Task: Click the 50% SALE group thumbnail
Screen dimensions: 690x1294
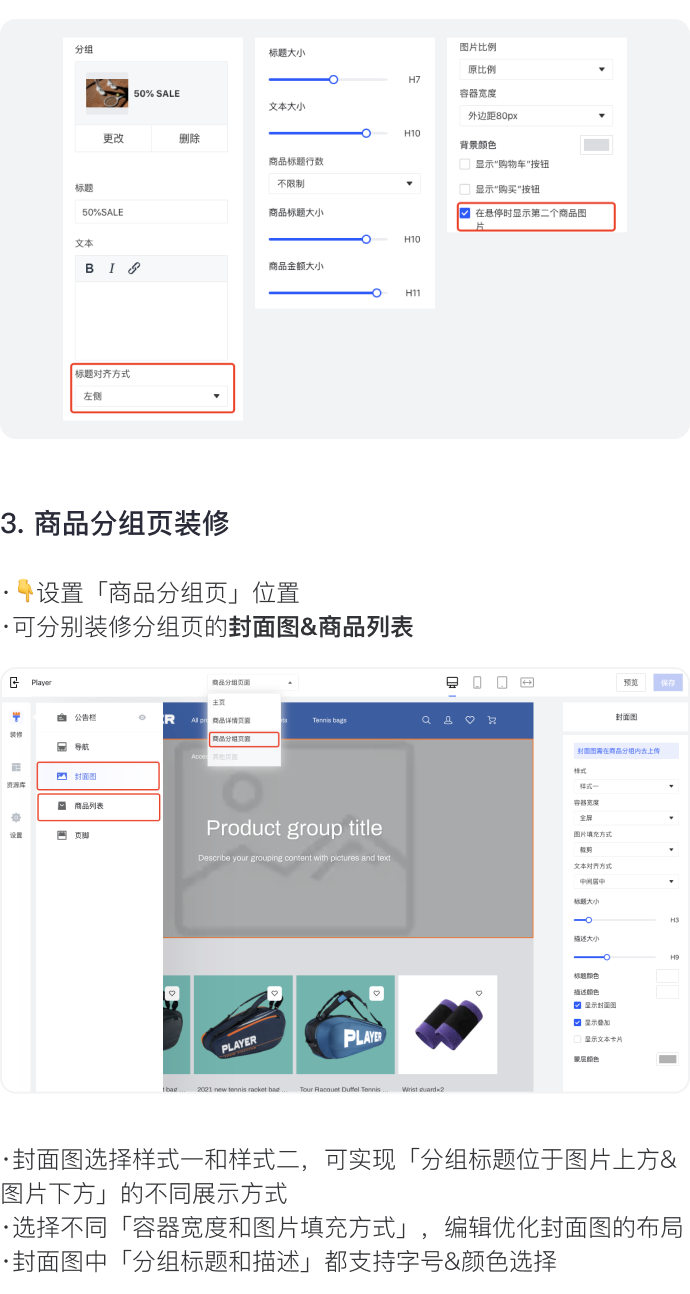Action: pos(106,93)
